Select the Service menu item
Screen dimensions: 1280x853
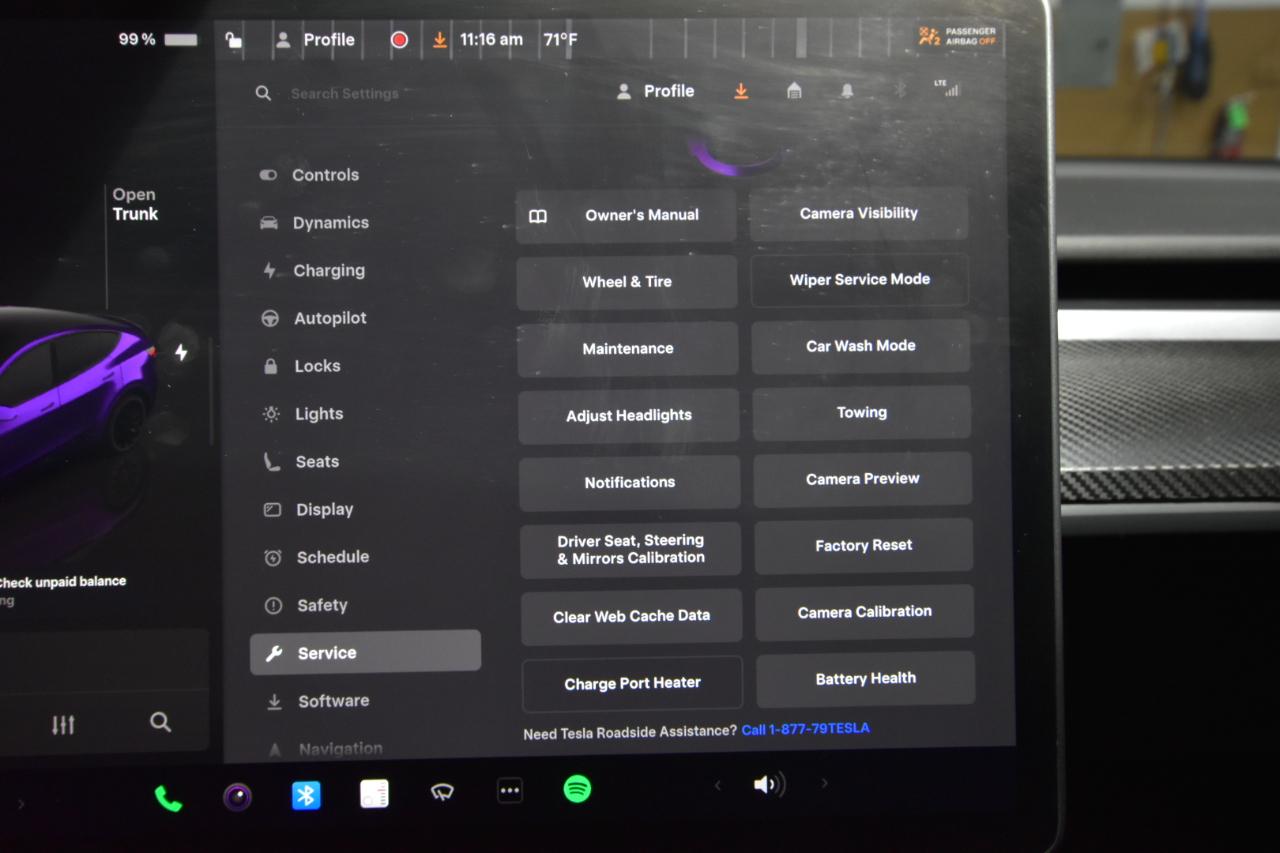pos(365,653)
